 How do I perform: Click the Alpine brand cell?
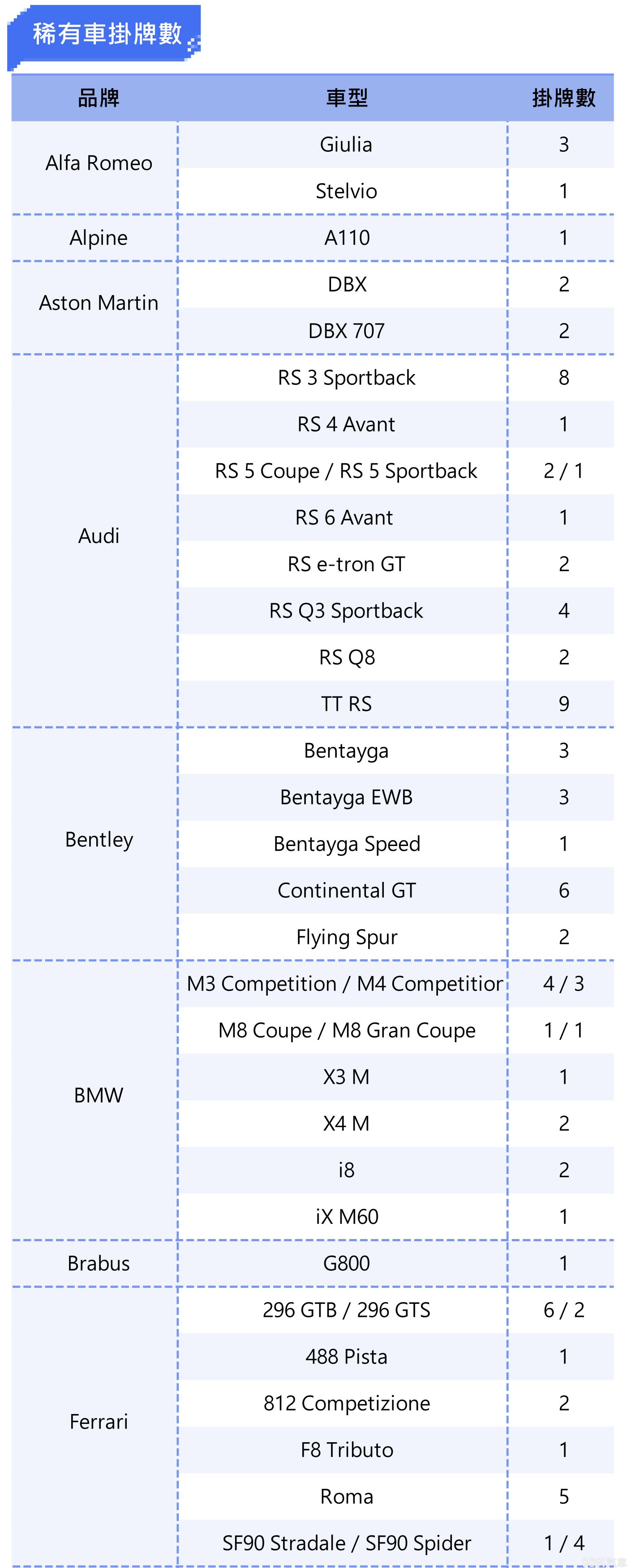click(x=99, y=238)
